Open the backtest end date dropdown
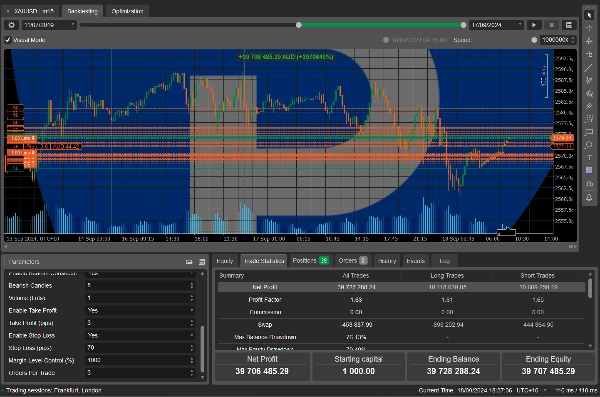600x397 pixels. point(496,25)
